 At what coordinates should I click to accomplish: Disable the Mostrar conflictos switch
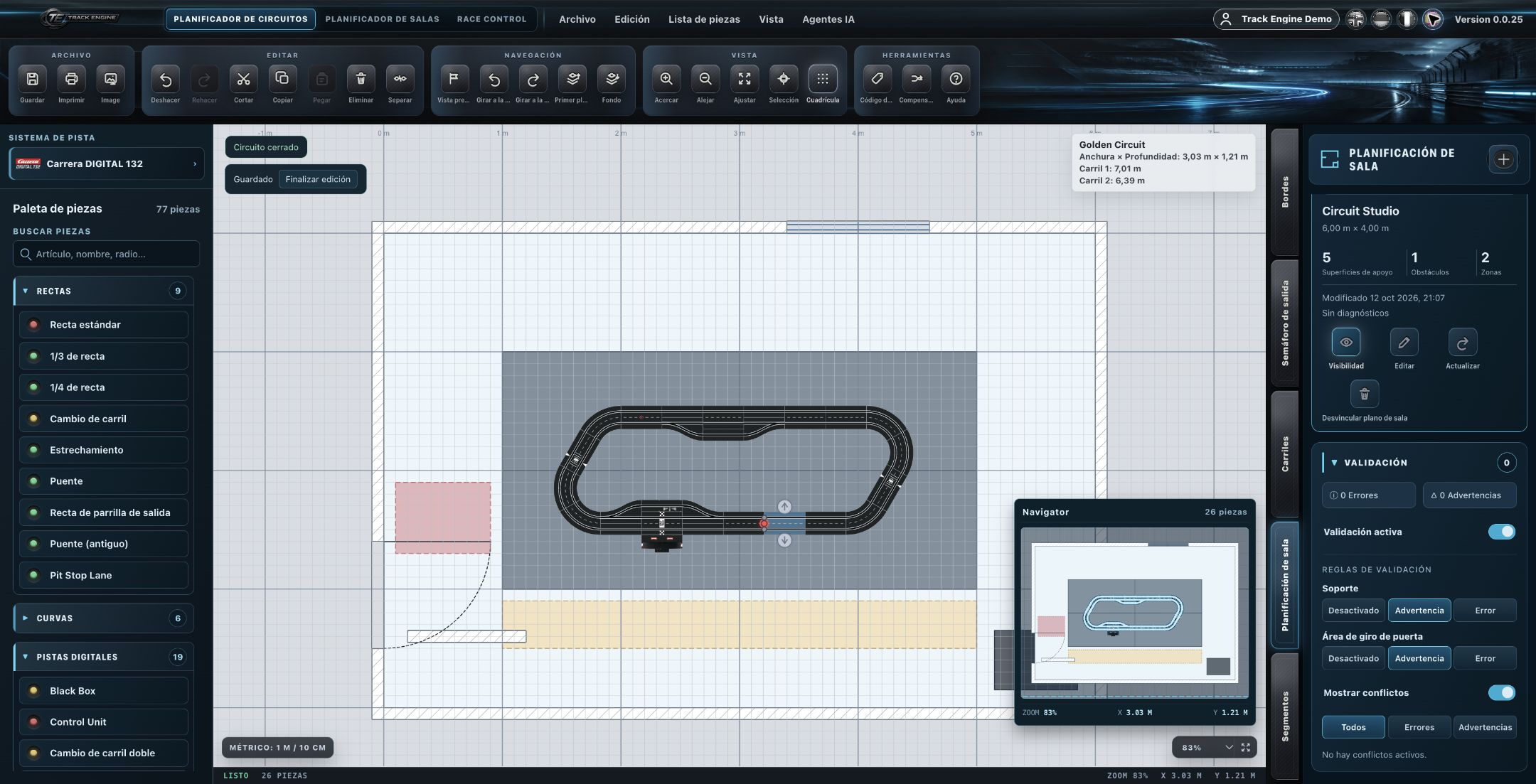[x=1502, y=692]
